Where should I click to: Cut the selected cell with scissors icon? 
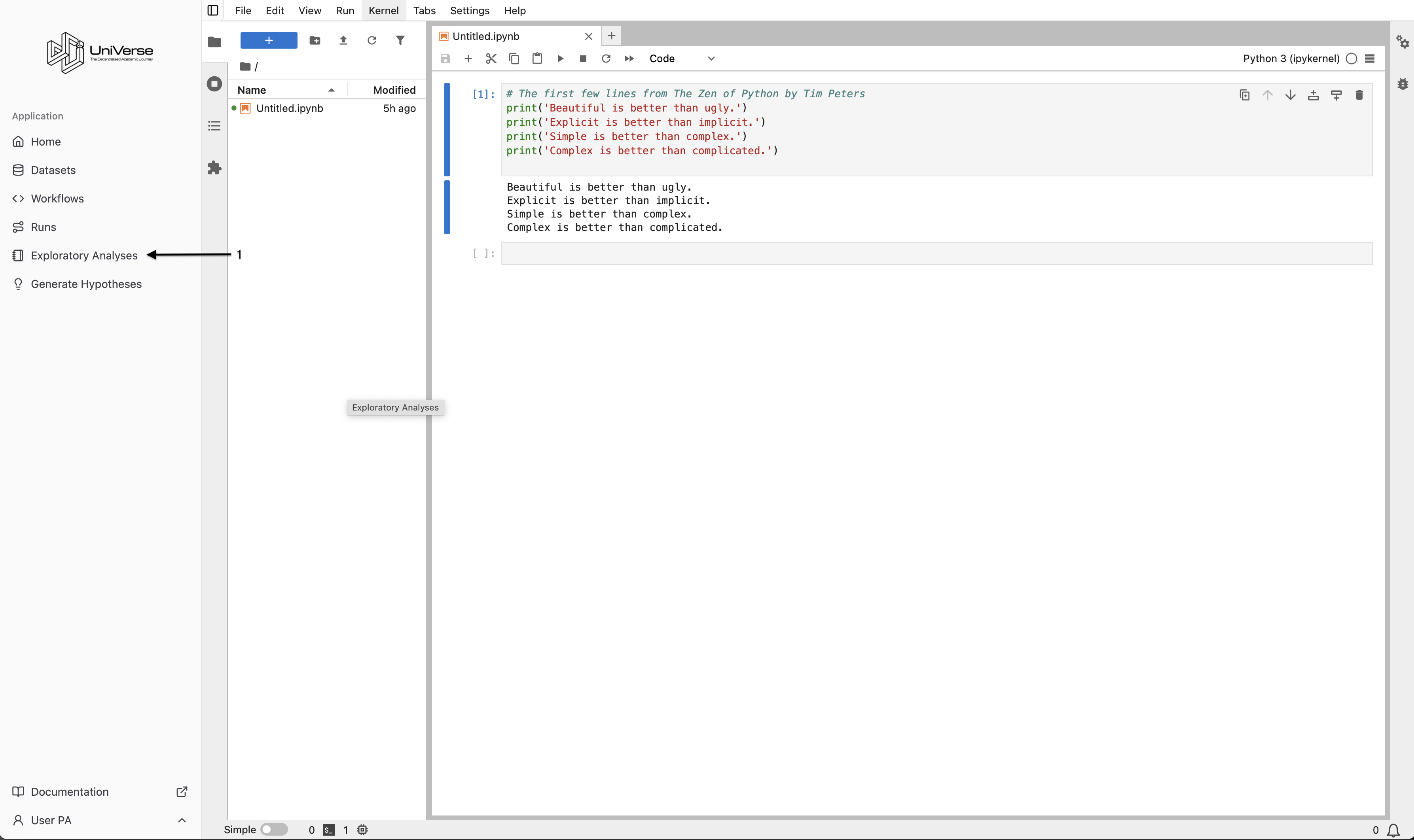[491, 58]
